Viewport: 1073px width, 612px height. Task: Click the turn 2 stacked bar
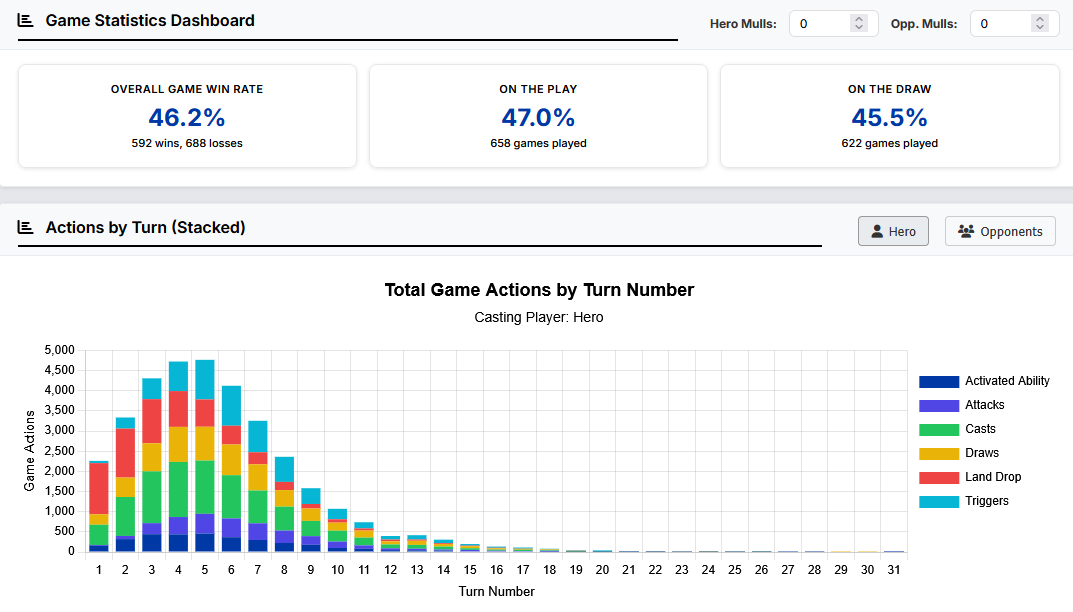click(125, 485)
